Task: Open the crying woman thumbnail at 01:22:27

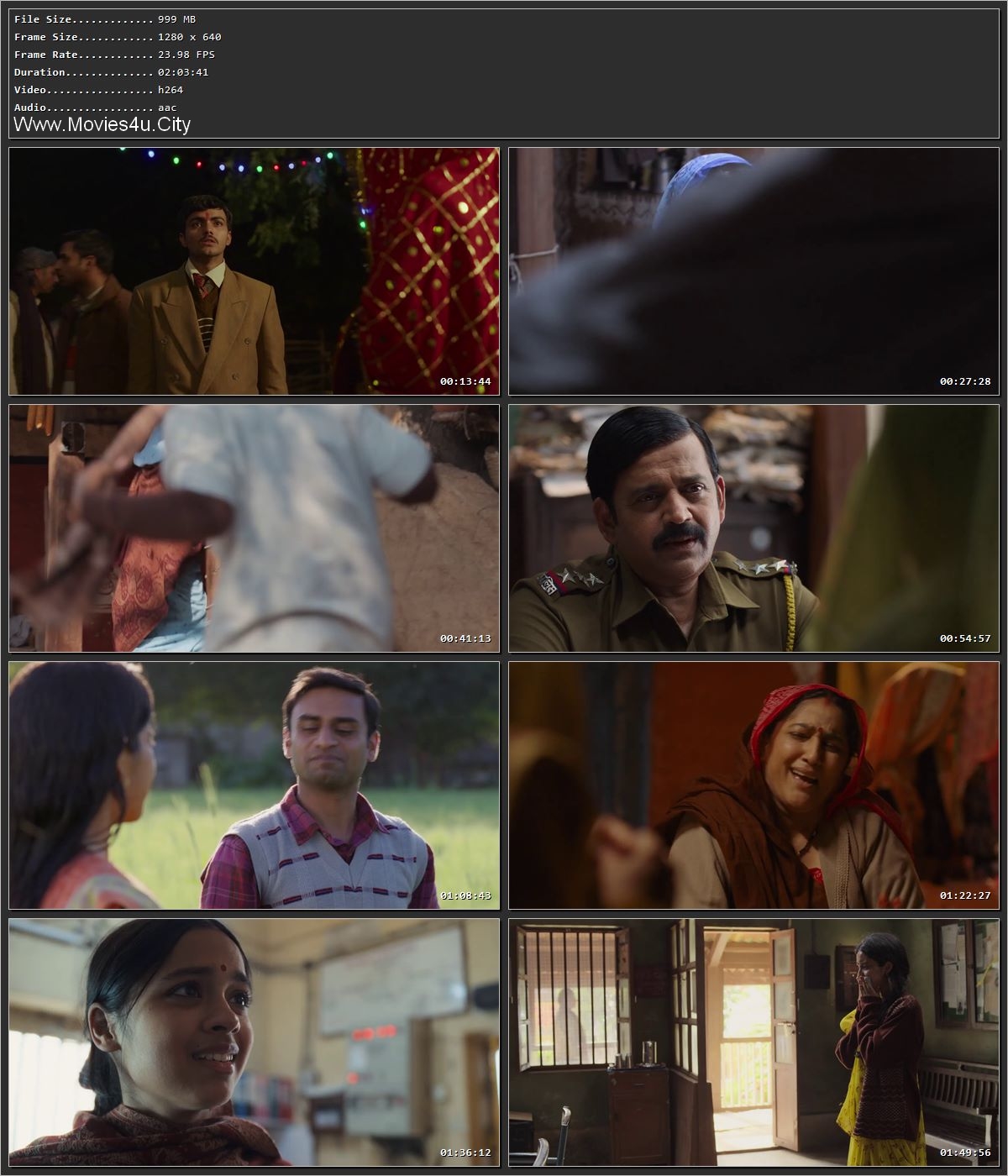Action: point(752,785)
